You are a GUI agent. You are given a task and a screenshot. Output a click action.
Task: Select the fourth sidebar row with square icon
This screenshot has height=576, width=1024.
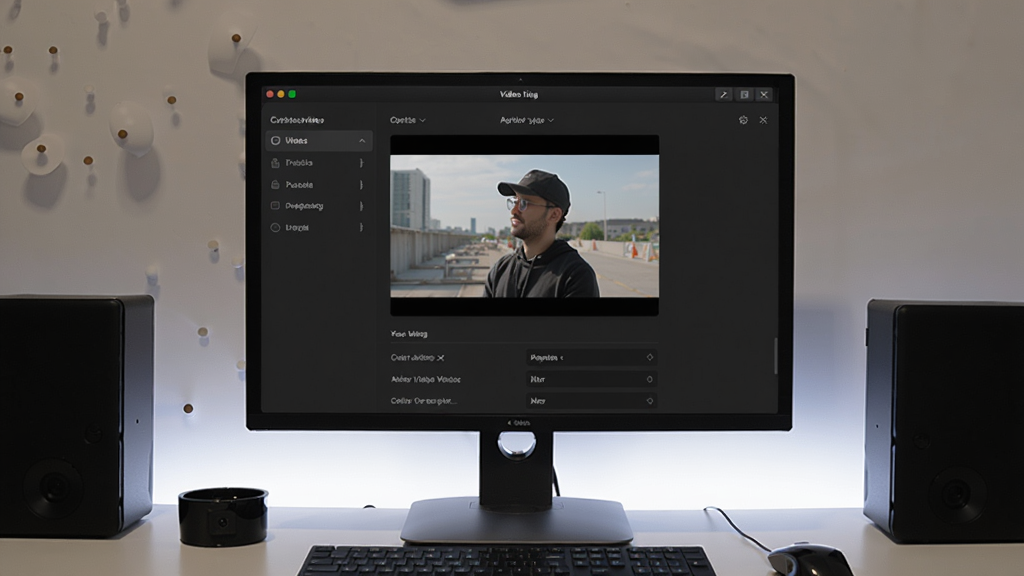319,206
